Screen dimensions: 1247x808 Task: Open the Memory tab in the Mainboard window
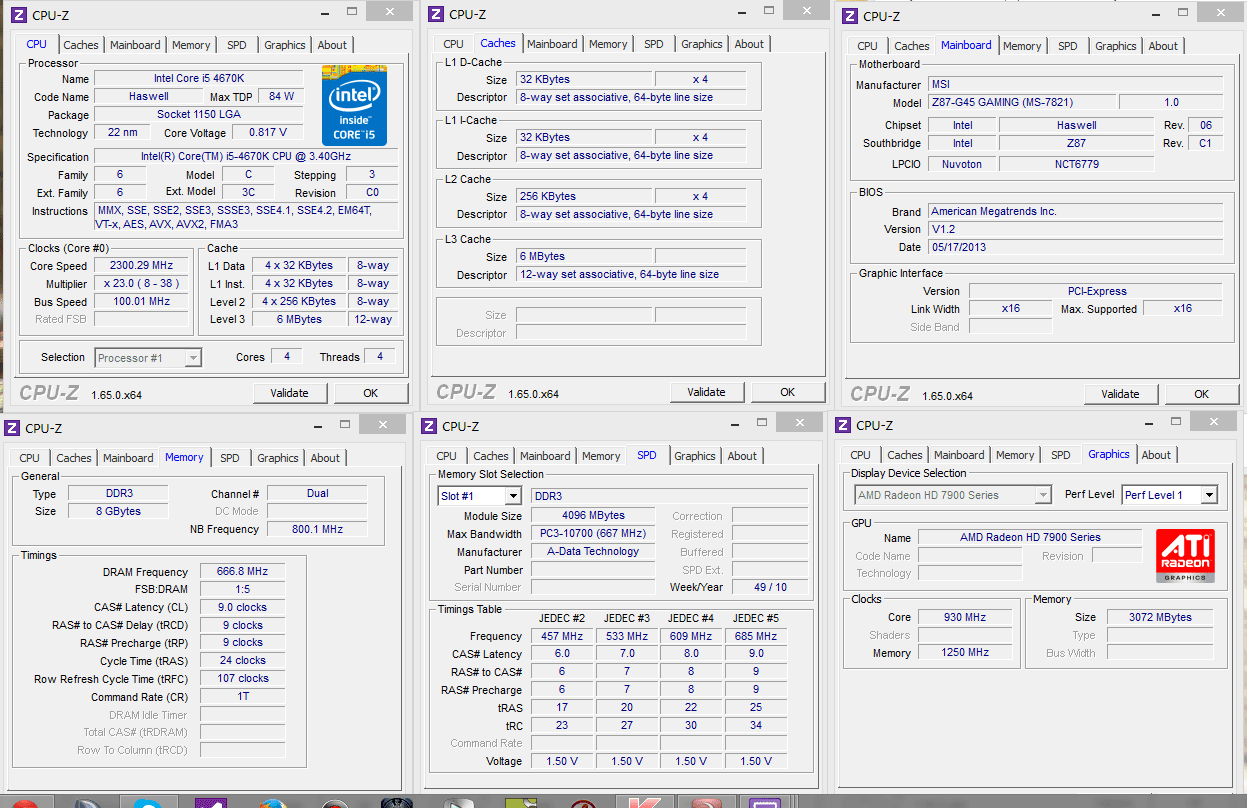(1022, 46)
